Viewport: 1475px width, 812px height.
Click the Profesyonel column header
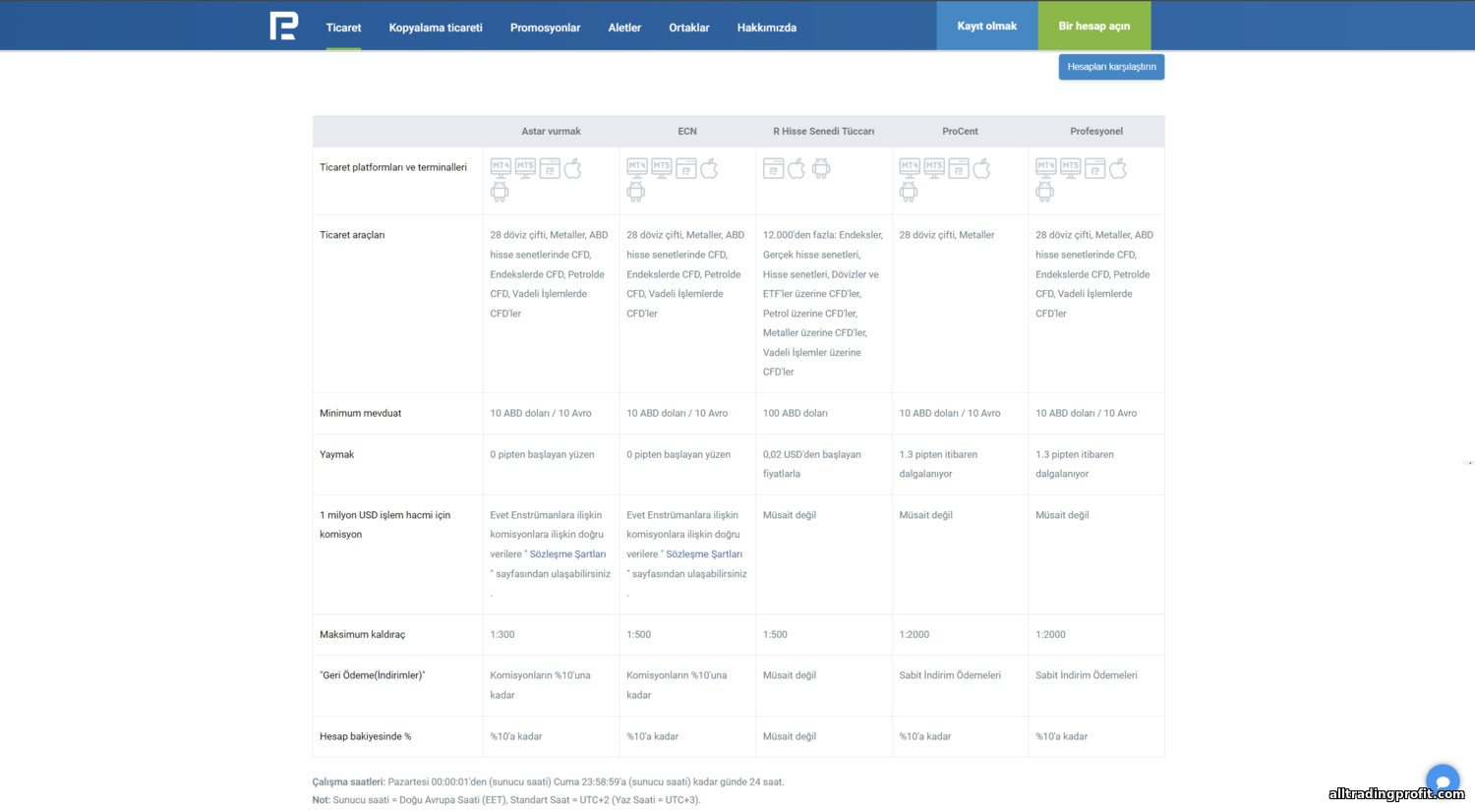tap(1096, 131)
